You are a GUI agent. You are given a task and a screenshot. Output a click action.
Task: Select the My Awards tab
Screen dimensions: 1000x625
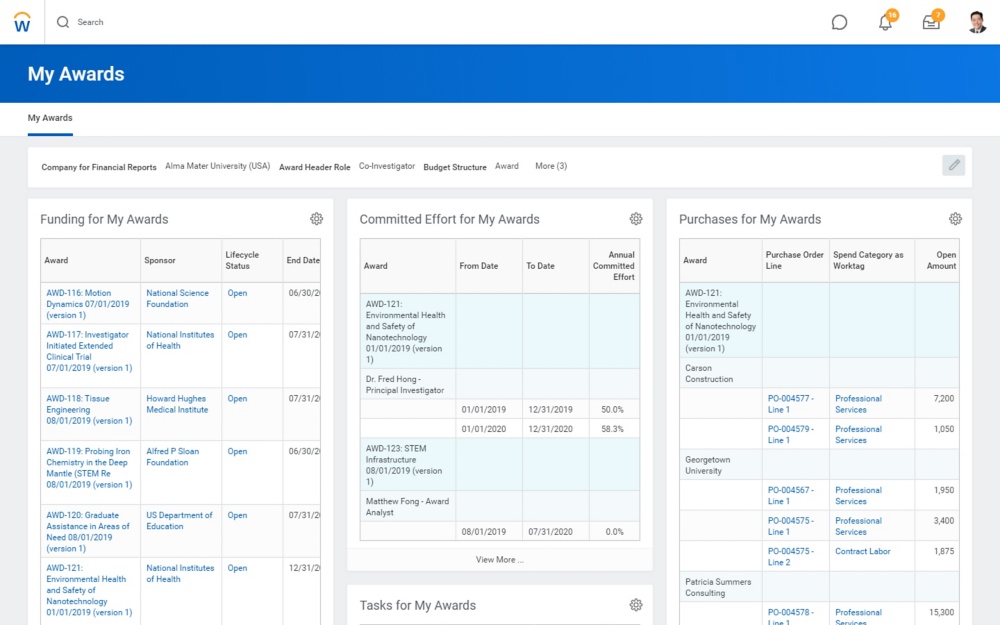click(50, 118)
